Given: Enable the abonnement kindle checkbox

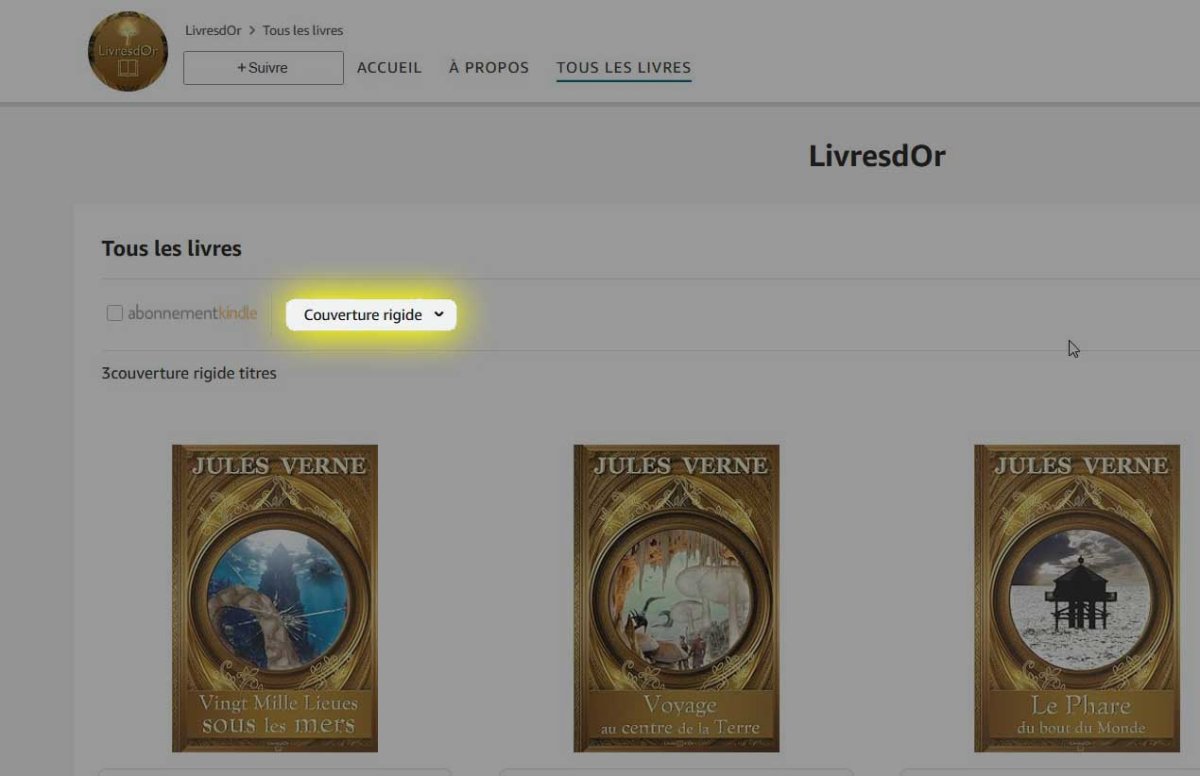Looking at the screenshot, I should tap(115, 314).
